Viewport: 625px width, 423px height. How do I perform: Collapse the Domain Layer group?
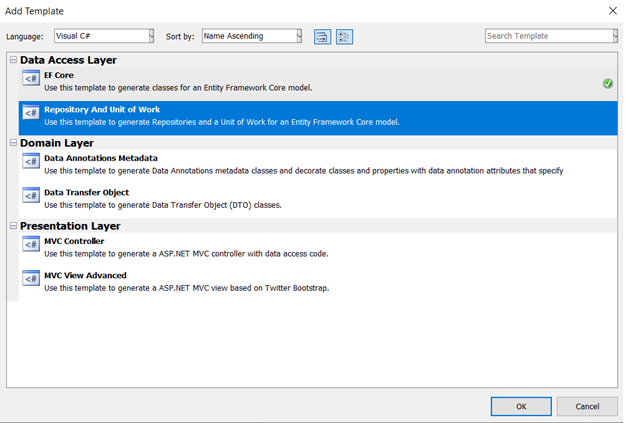[13, 143]
